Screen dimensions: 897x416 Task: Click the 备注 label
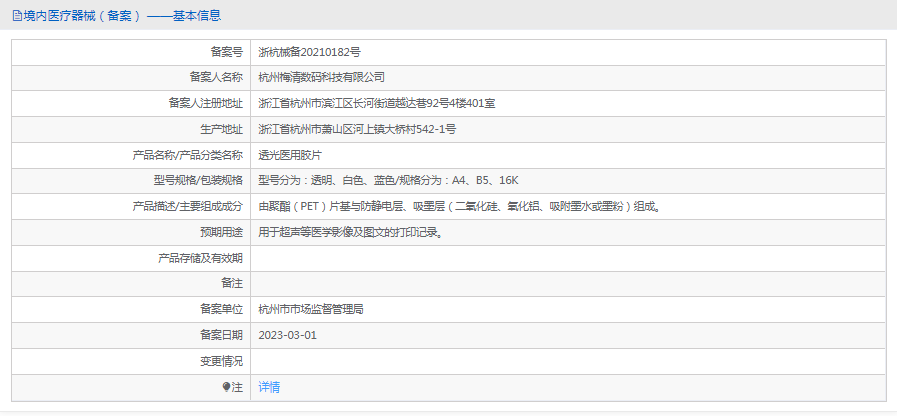pyautogui.click(x=232, y=284)
